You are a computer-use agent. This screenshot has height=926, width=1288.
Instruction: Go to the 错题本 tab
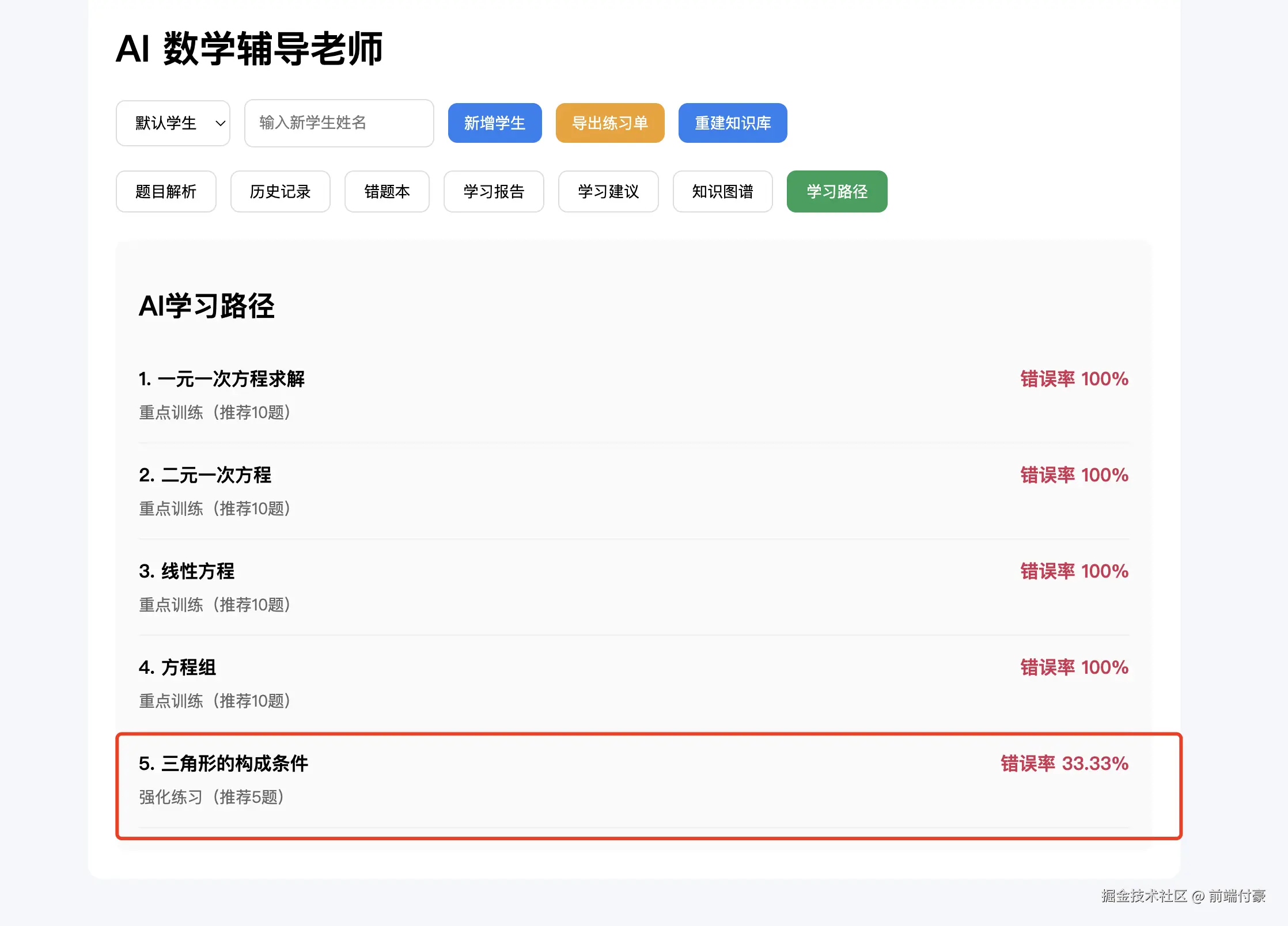click(x=387, y=192)
